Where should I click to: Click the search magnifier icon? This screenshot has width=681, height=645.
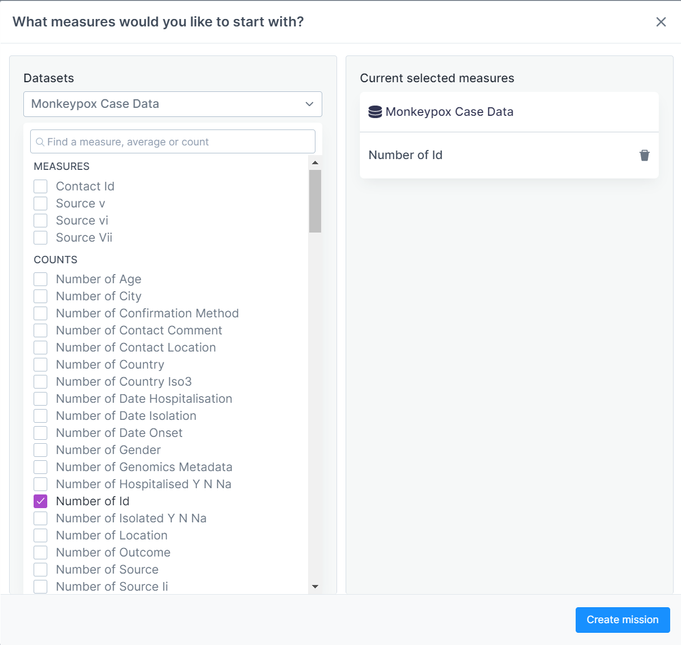point(40,142)
